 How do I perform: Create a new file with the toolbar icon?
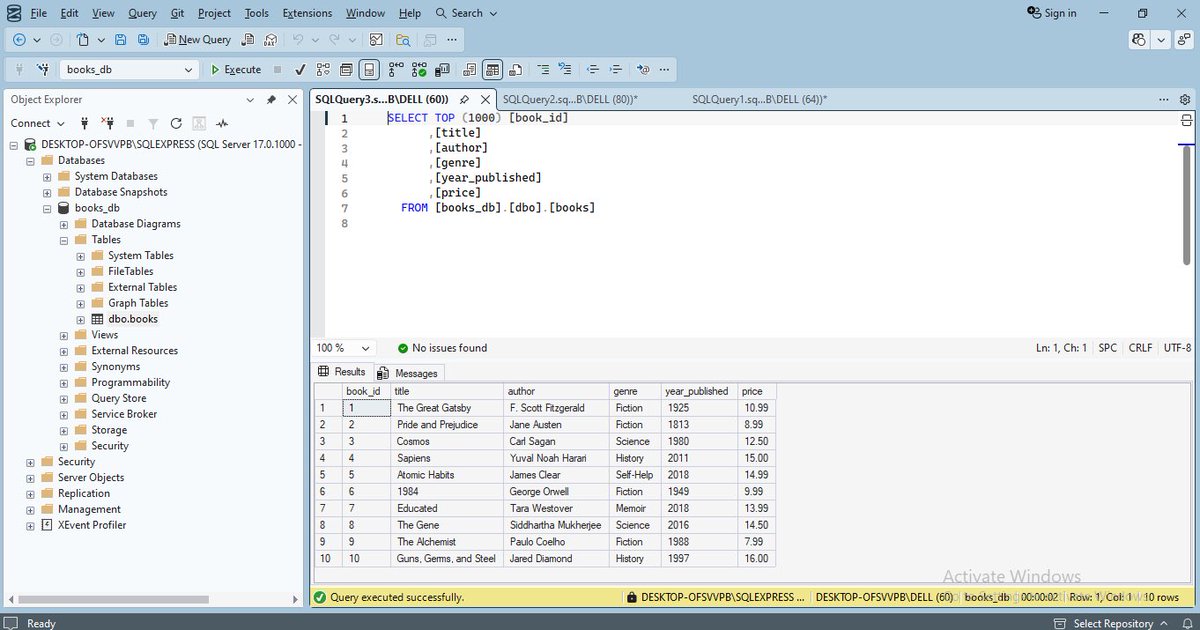click(83, 40)
